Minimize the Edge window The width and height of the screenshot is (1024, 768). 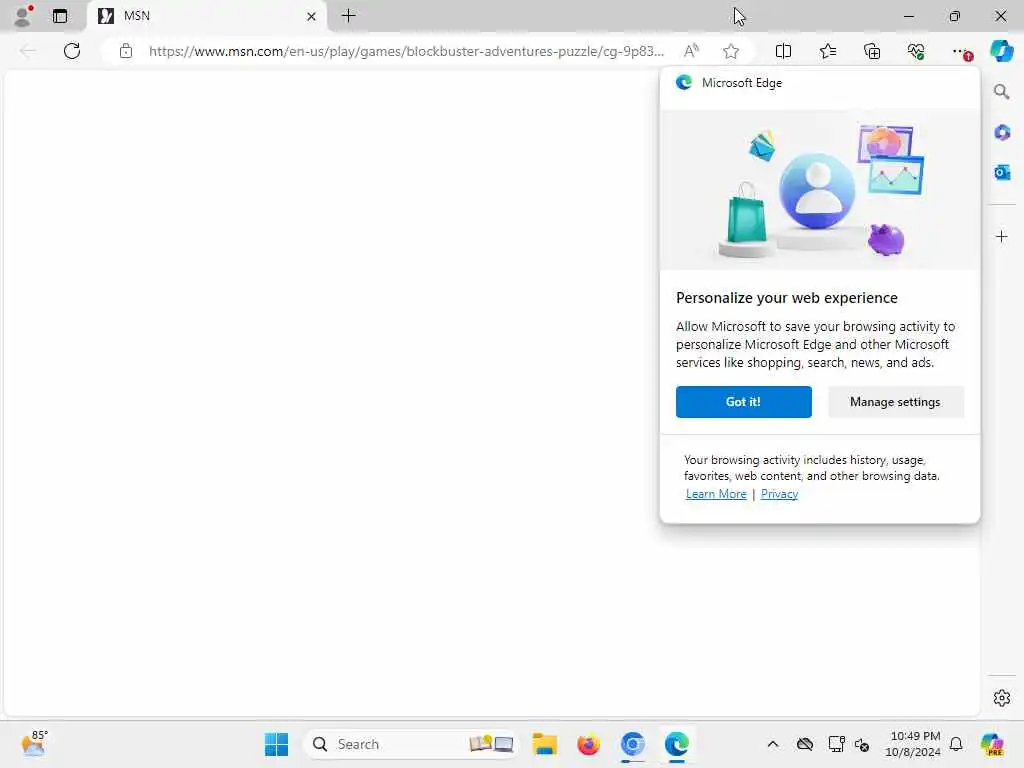click(x=908, y=16)
